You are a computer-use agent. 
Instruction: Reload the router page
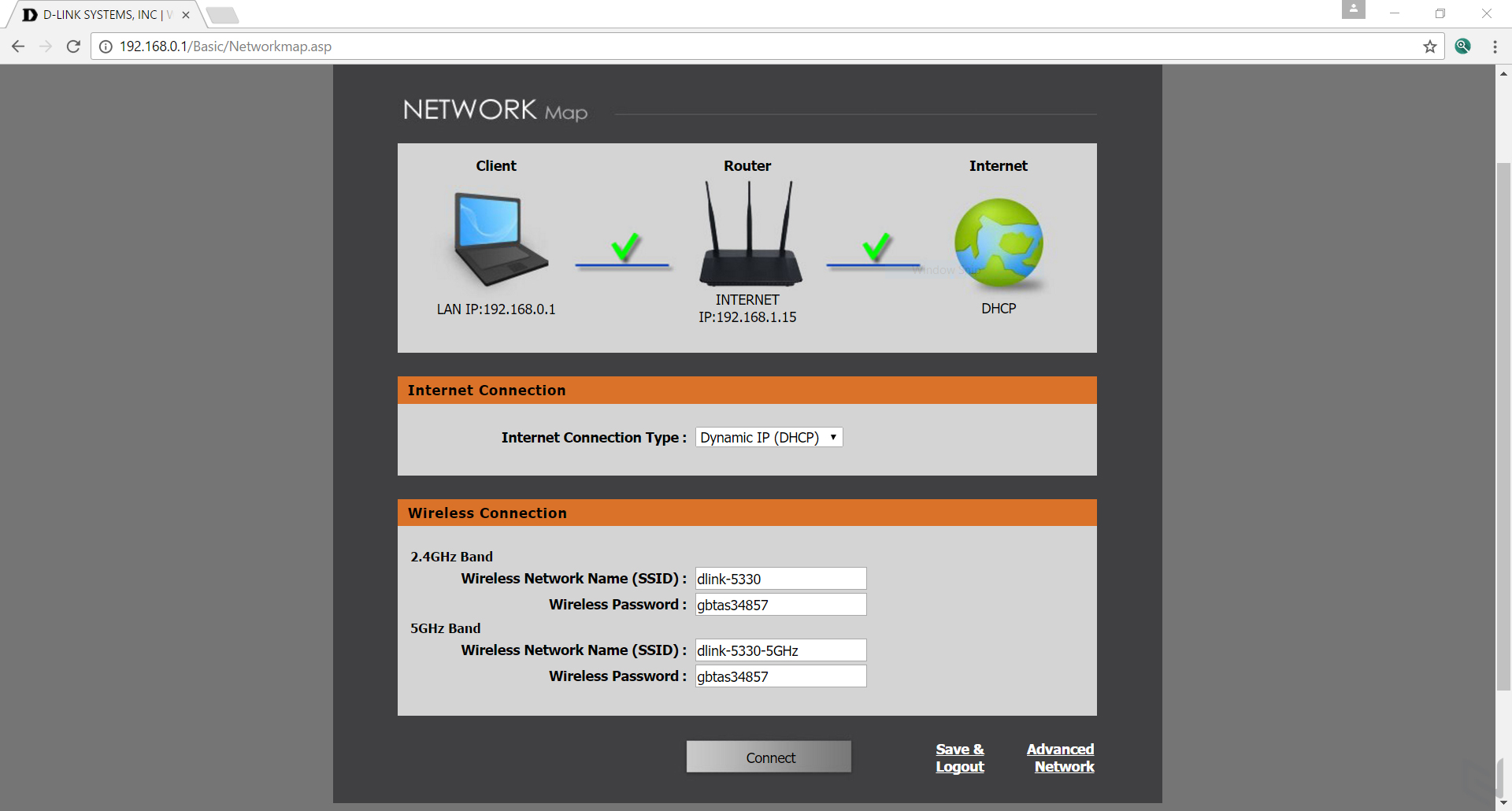73,46
